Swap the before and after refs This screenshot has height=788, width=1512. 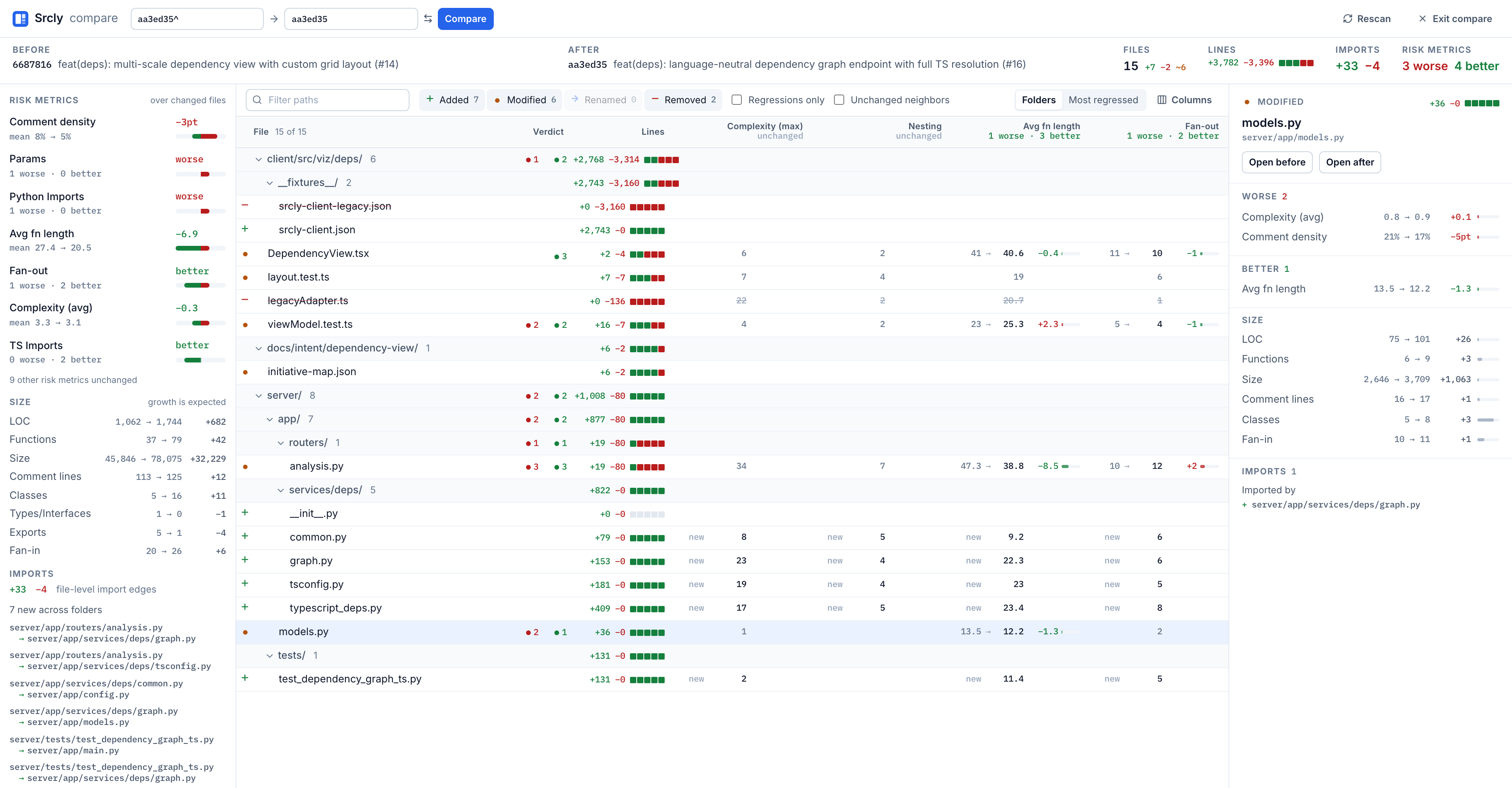click(428, 19)
